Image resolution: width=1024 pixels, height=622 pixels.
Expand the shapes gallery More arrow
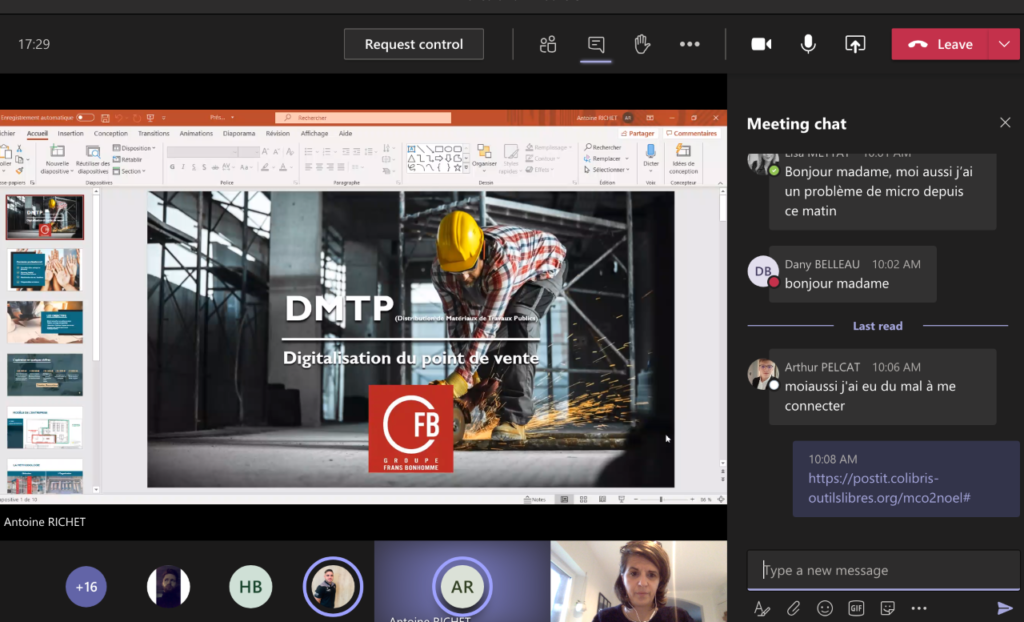[x=466, y=168]
